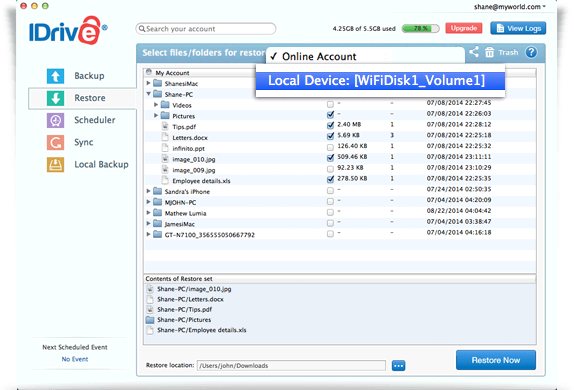The height and width of the screenshot is (390, 574).
Task: Click the Employee details.xls file icon in tree
Action: tap(165, 181)
